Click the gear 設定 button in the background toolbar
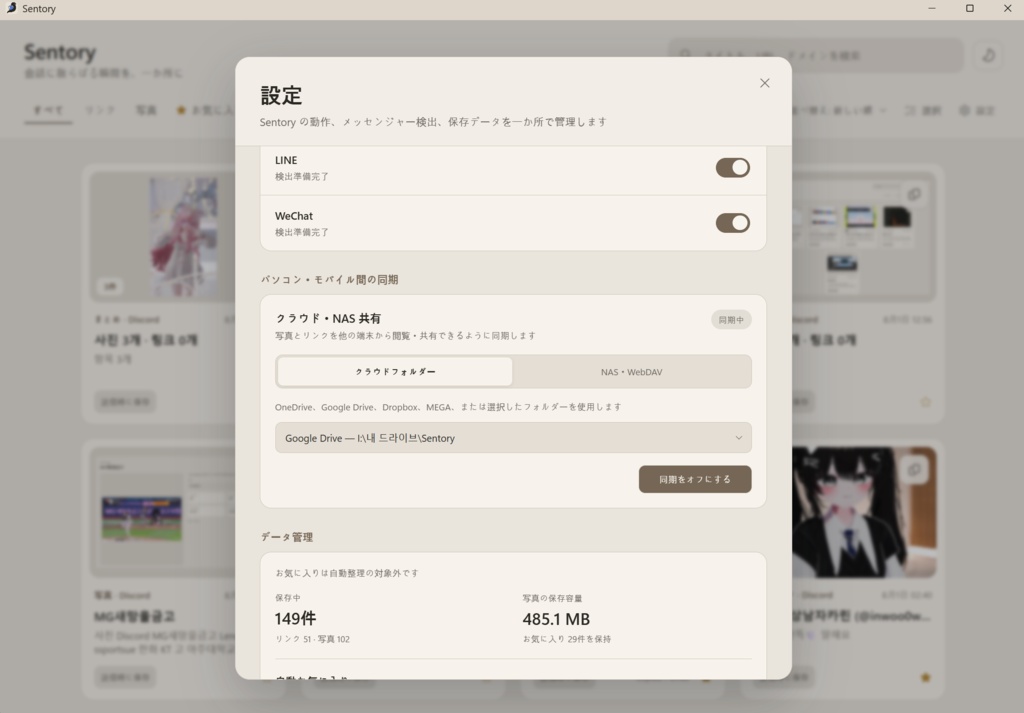The width and height of the screenshot is (1024, 713). (977, 110)
